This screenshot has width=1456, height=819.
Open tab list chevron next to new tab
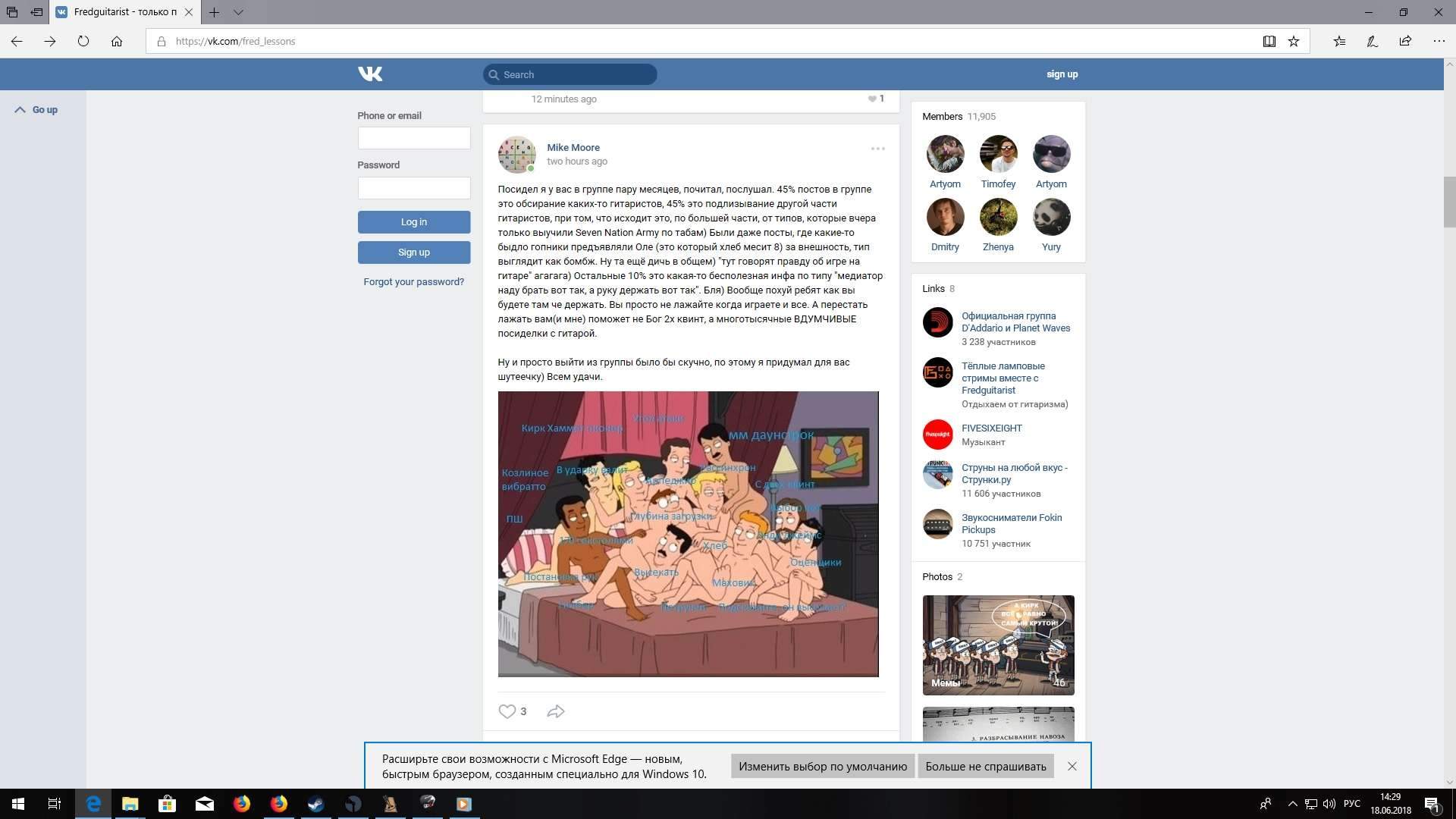238,12
